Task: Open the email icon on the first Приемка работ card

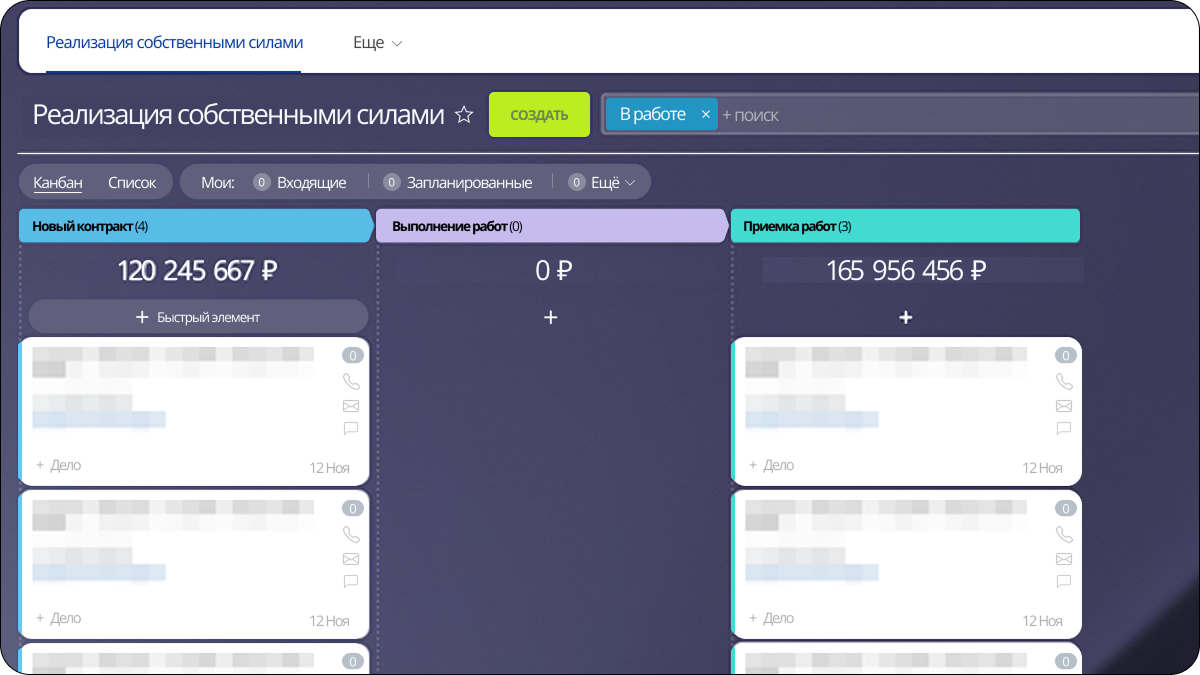Action: pyautogui.click(x=1064, y=406)
